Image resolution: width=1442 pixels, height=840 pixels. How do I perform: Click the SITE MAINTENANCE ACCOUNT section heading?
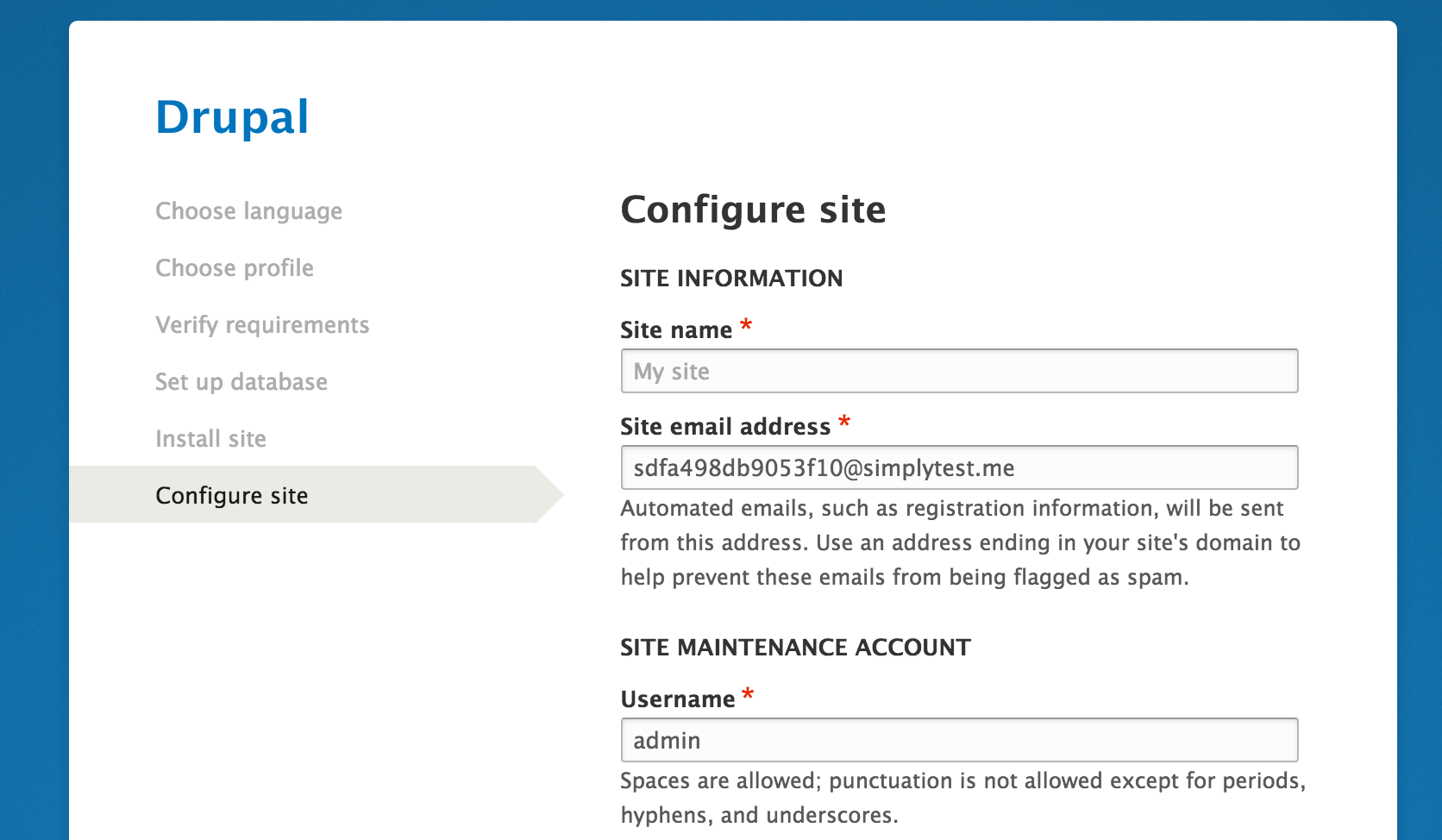click(795, 648)
